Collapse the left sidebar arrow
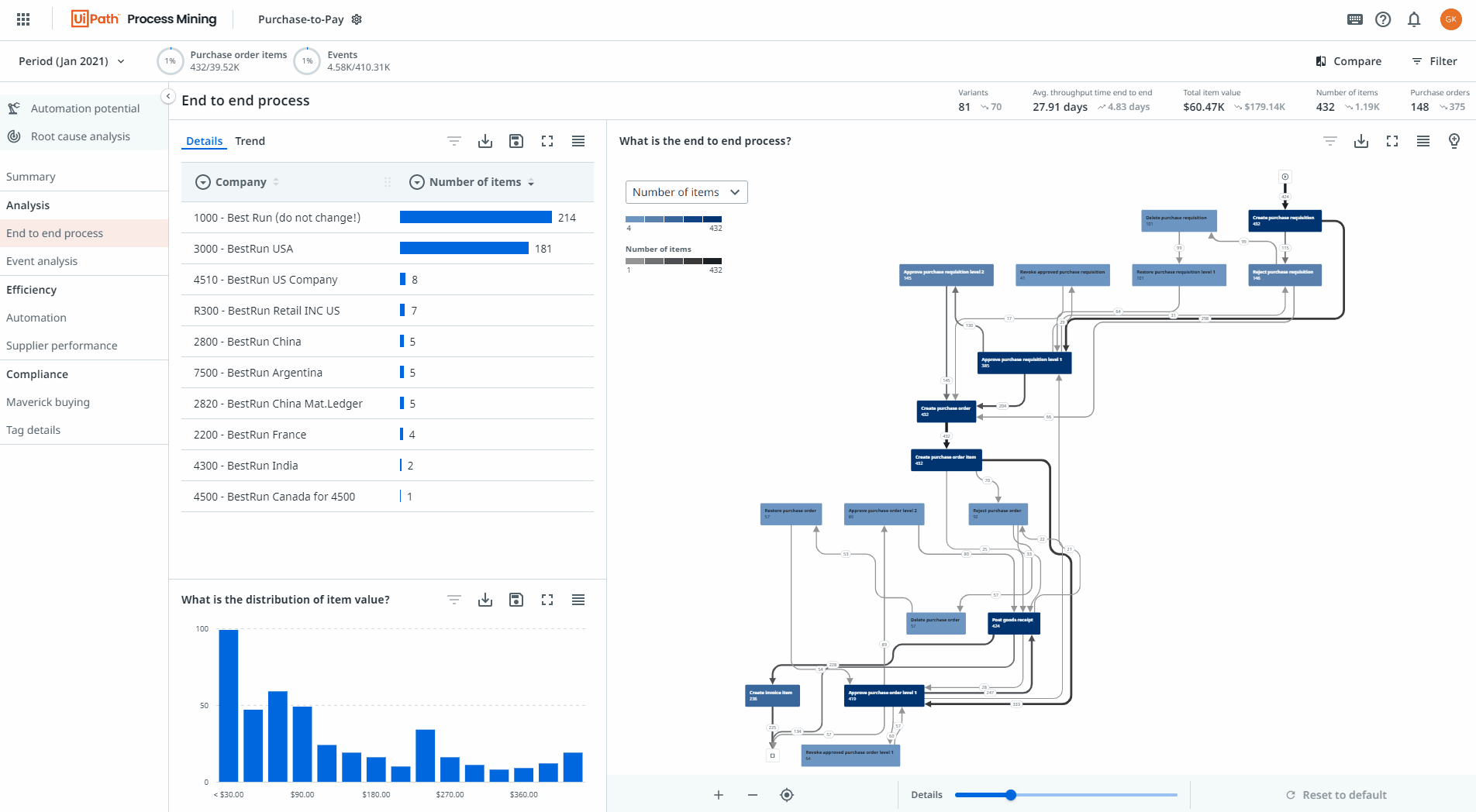This screenshot has width=1476, height=812. coord(168,96)
